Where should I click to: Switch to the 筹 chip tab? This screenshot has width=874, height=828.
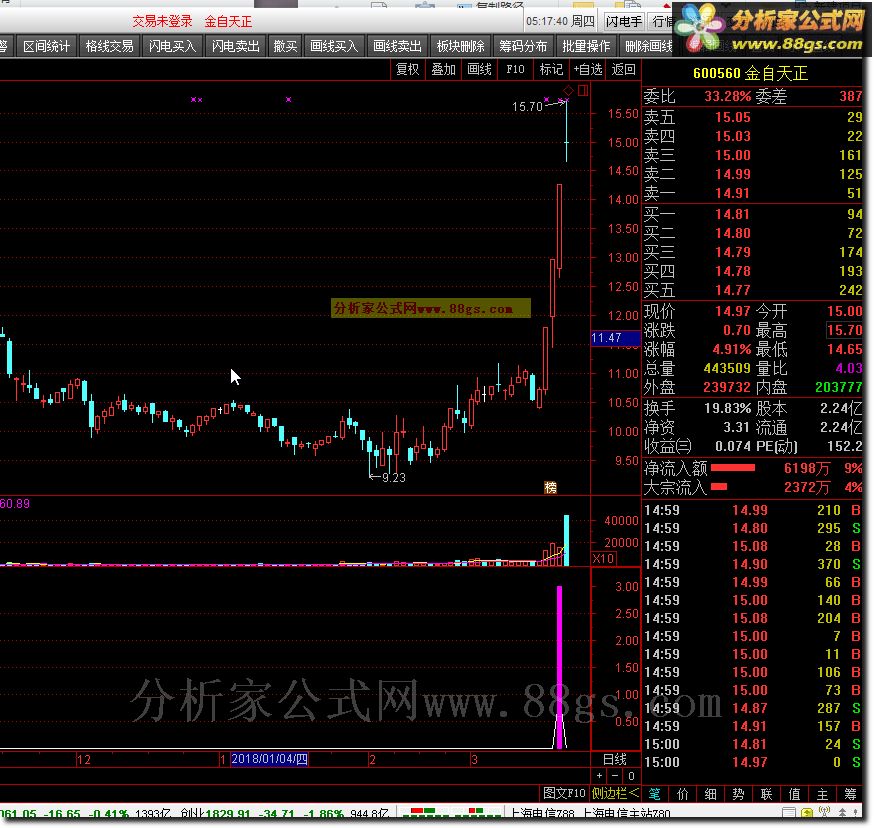(850, 793)
